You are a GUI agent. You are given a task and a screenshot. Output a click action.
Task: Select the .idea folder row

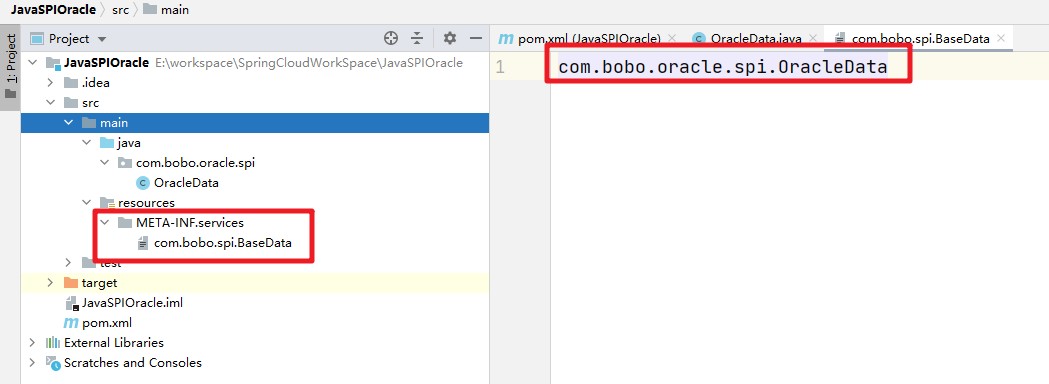[x=254, y=83]
